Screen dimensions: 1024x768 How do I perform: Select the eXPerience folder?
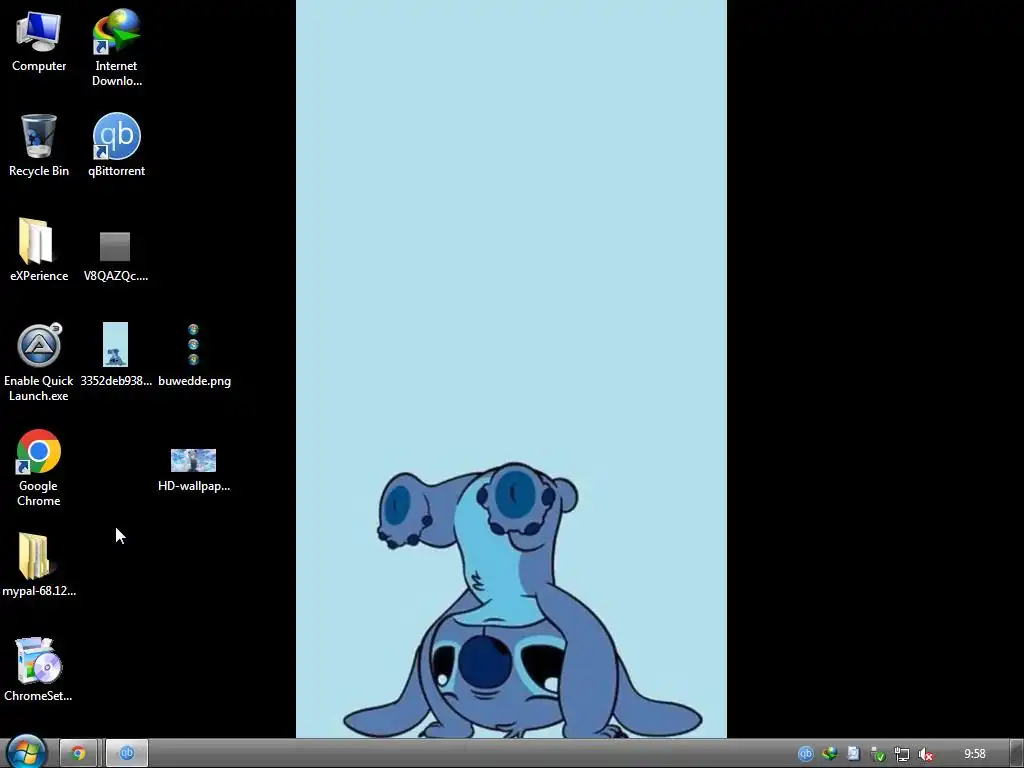point(39,249)
